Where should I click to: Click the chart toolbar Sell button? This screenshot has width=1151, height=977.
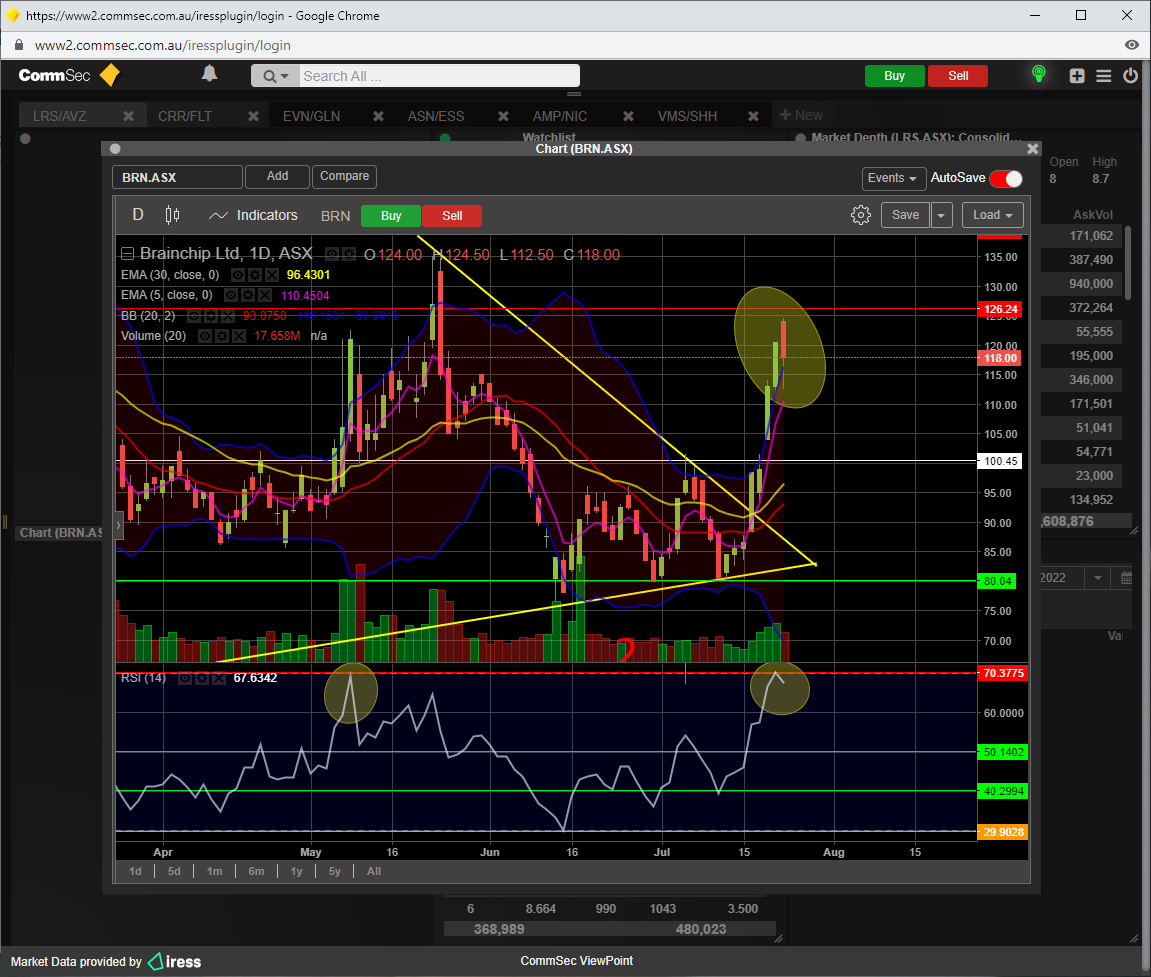tap(452, 216)
